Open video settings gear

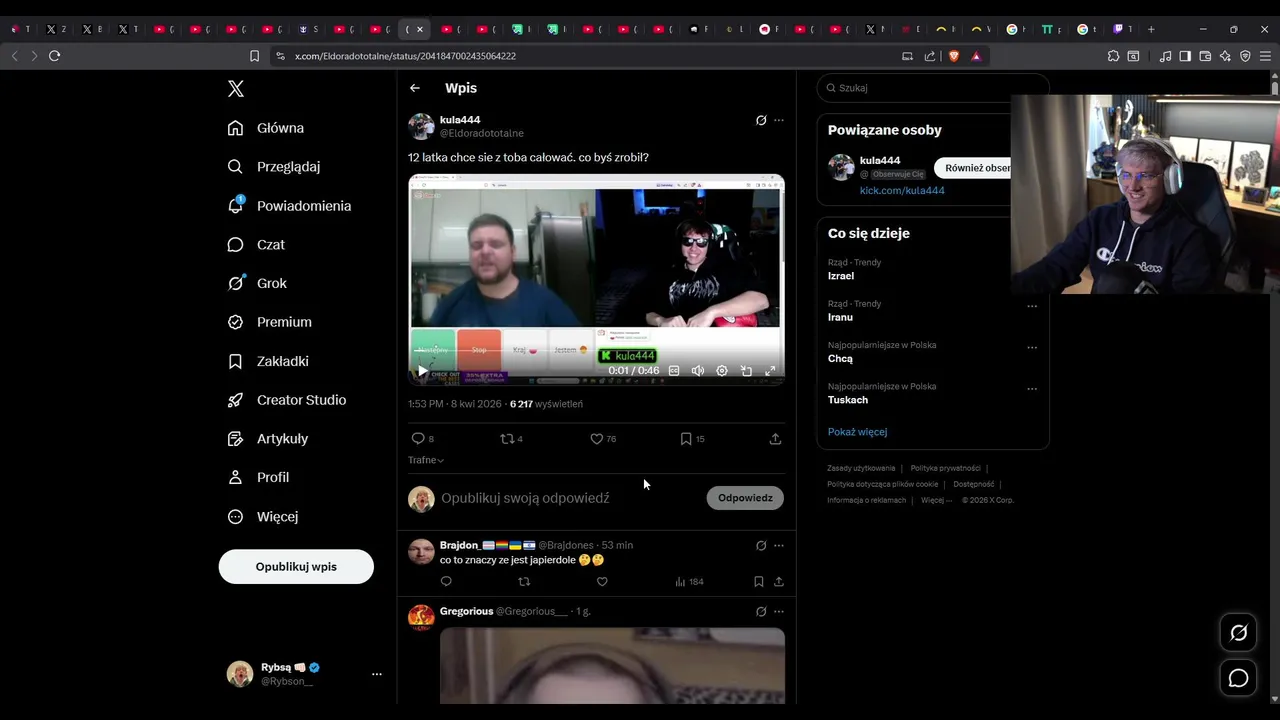(x=722, y=371)
